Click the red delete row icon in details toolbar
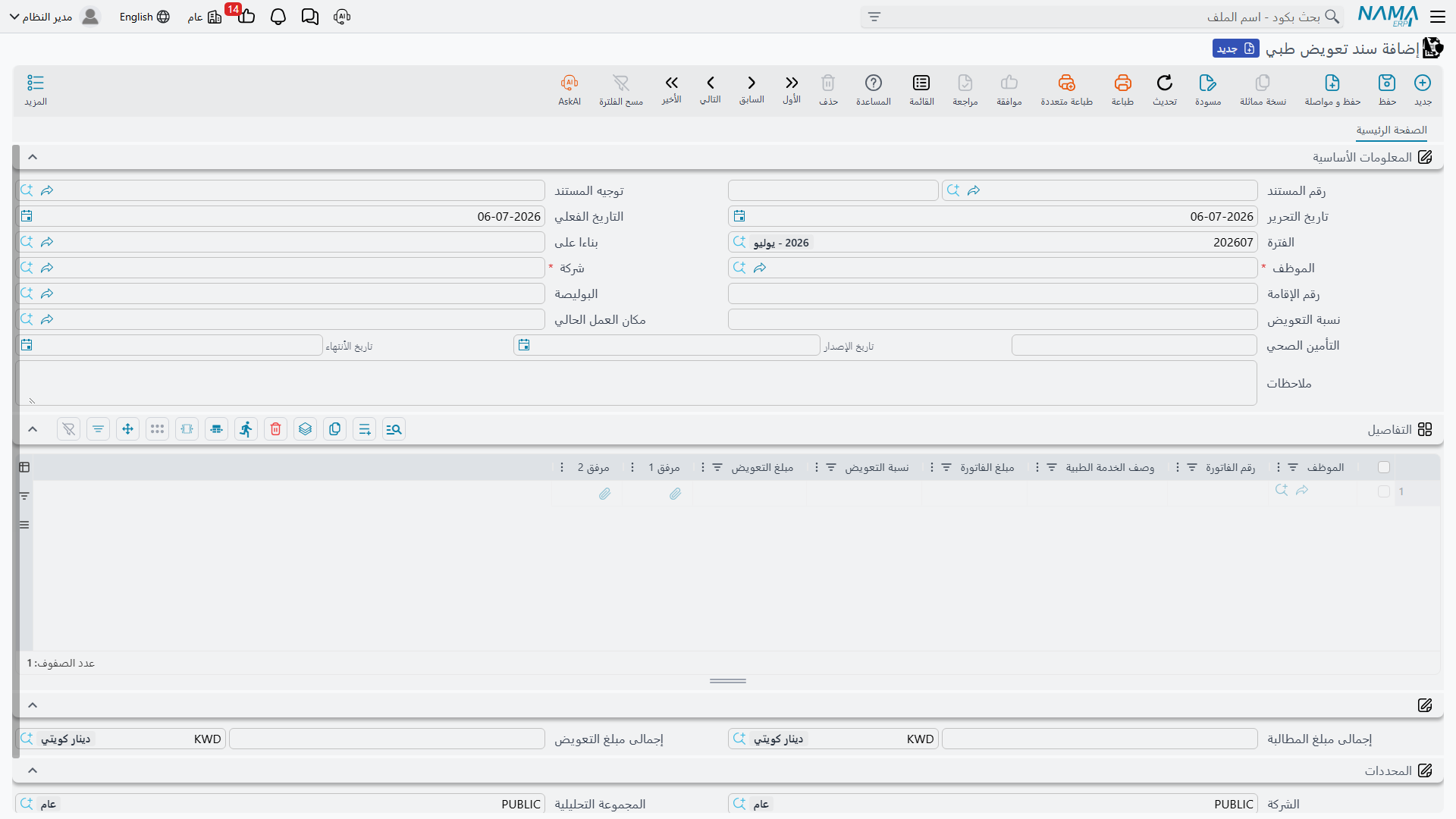1456x819 pixels. click(x=276, y=429)
